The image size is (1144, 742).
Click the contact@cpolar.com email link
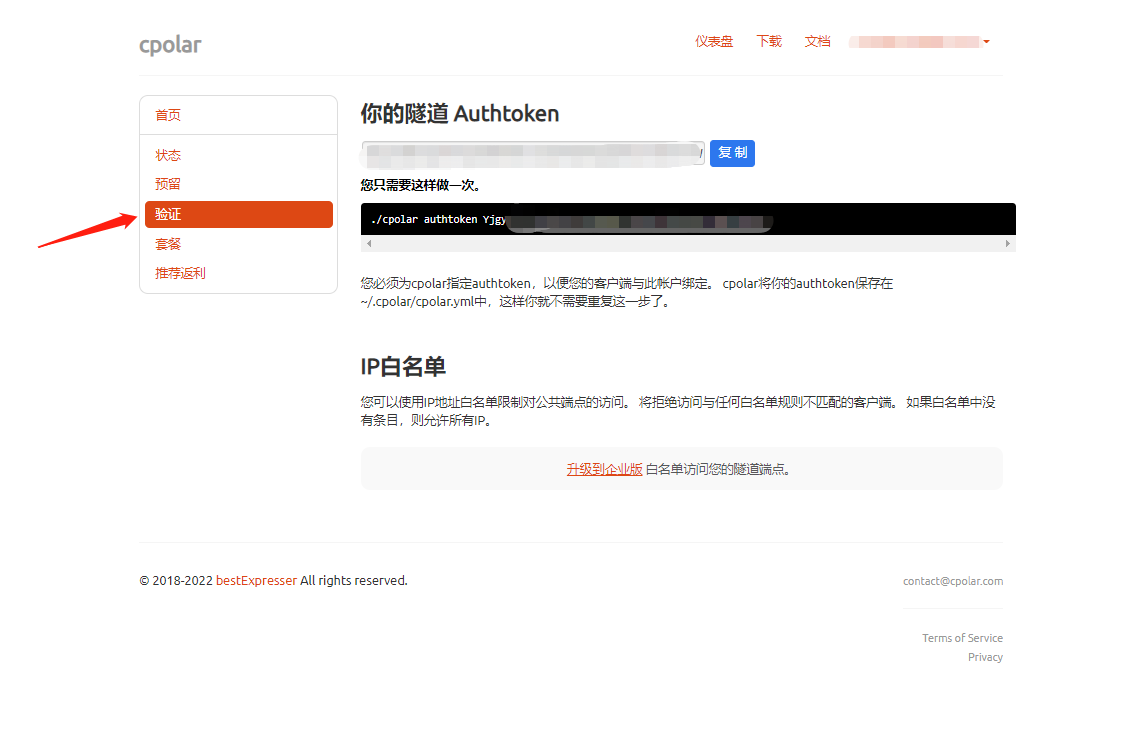tap(953, 581)
